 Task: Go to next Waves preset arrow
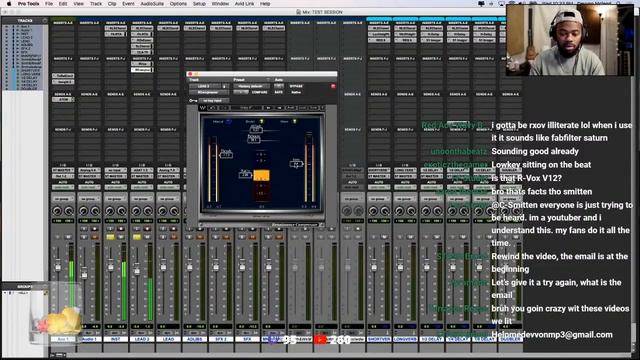[280, 108]
